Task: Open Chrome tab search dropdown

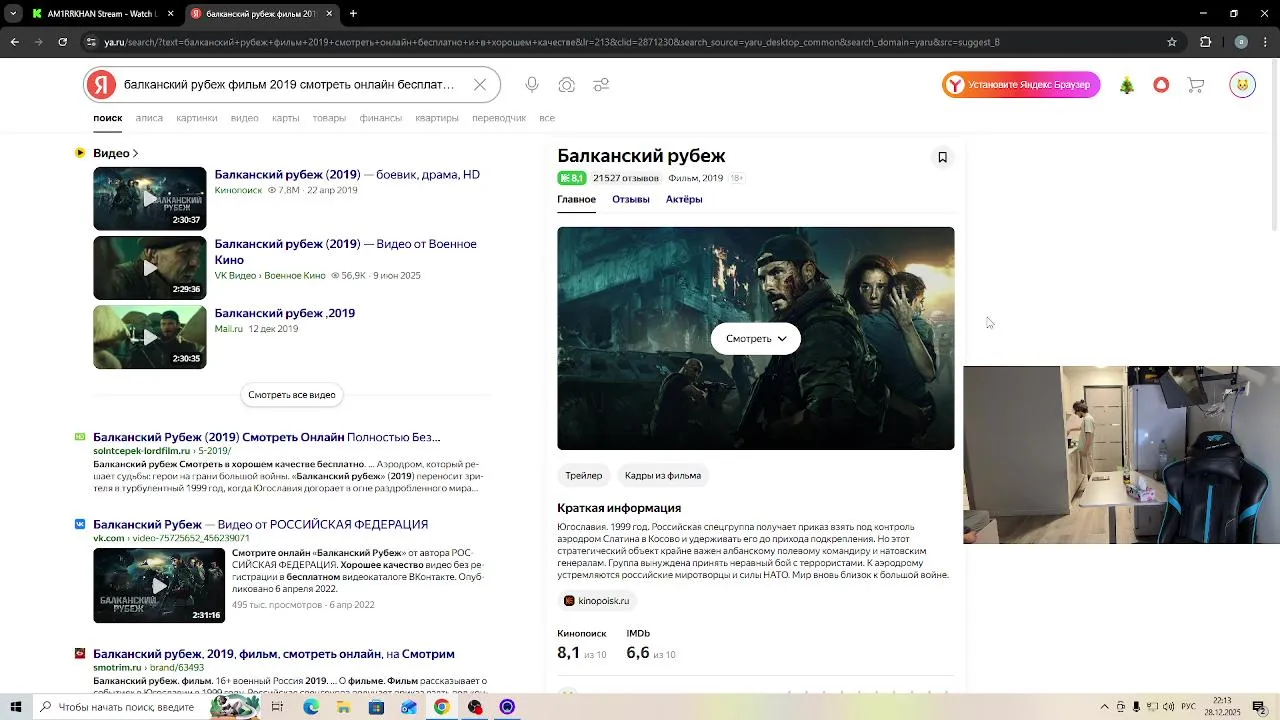Action: [x=13, y=14]
